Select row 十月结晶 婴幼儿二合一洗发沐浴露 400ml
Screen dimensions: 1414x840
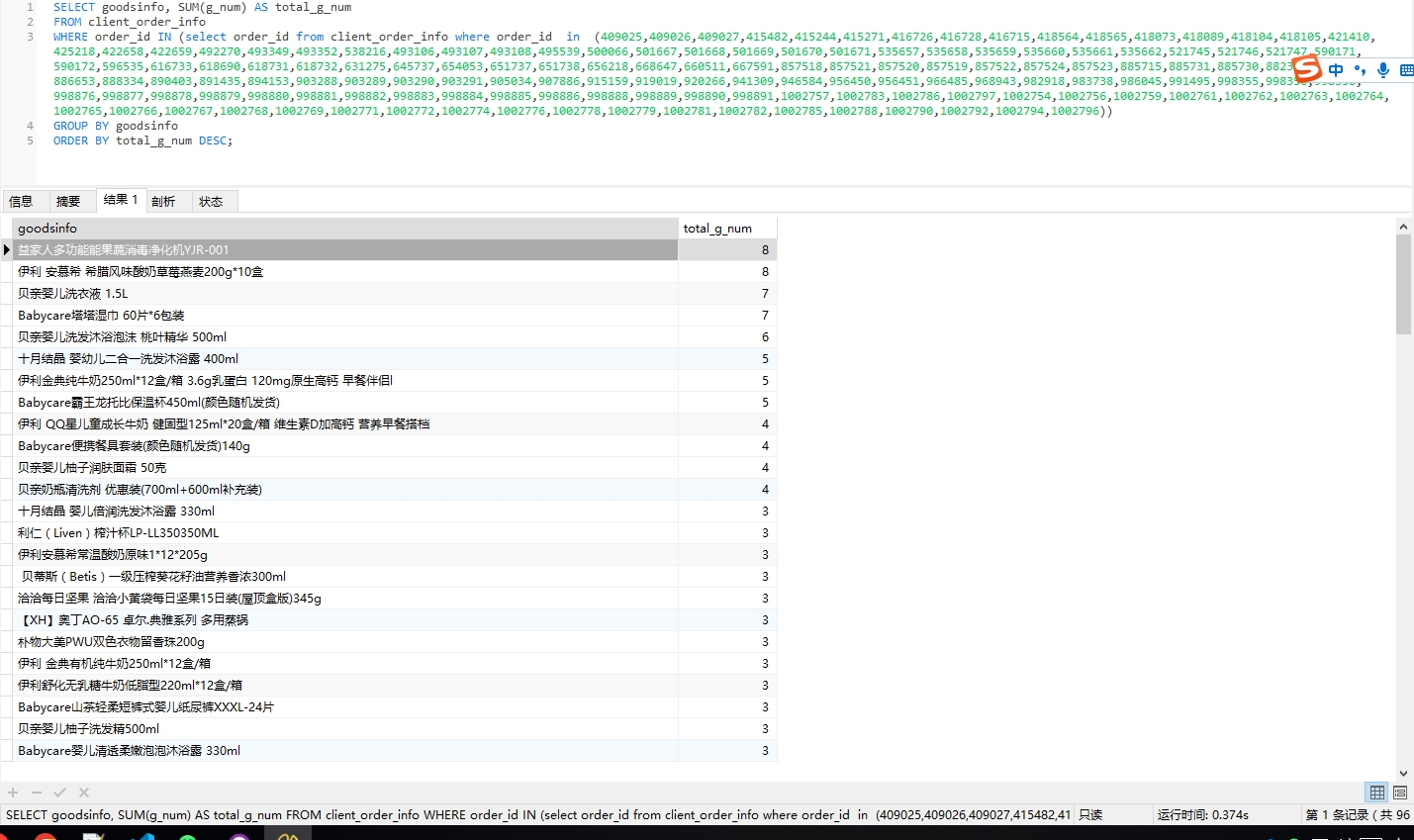[345, 359]
